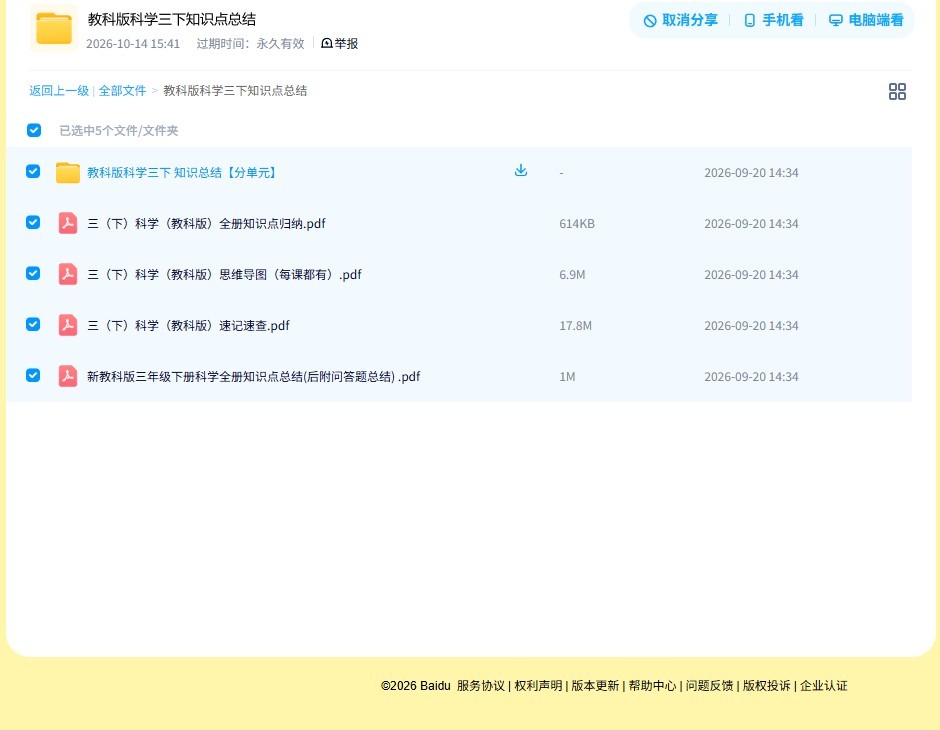Open 全部文件 breadcrumb link
This screenshot has height=730, width=940.
[x=122, y=91]
